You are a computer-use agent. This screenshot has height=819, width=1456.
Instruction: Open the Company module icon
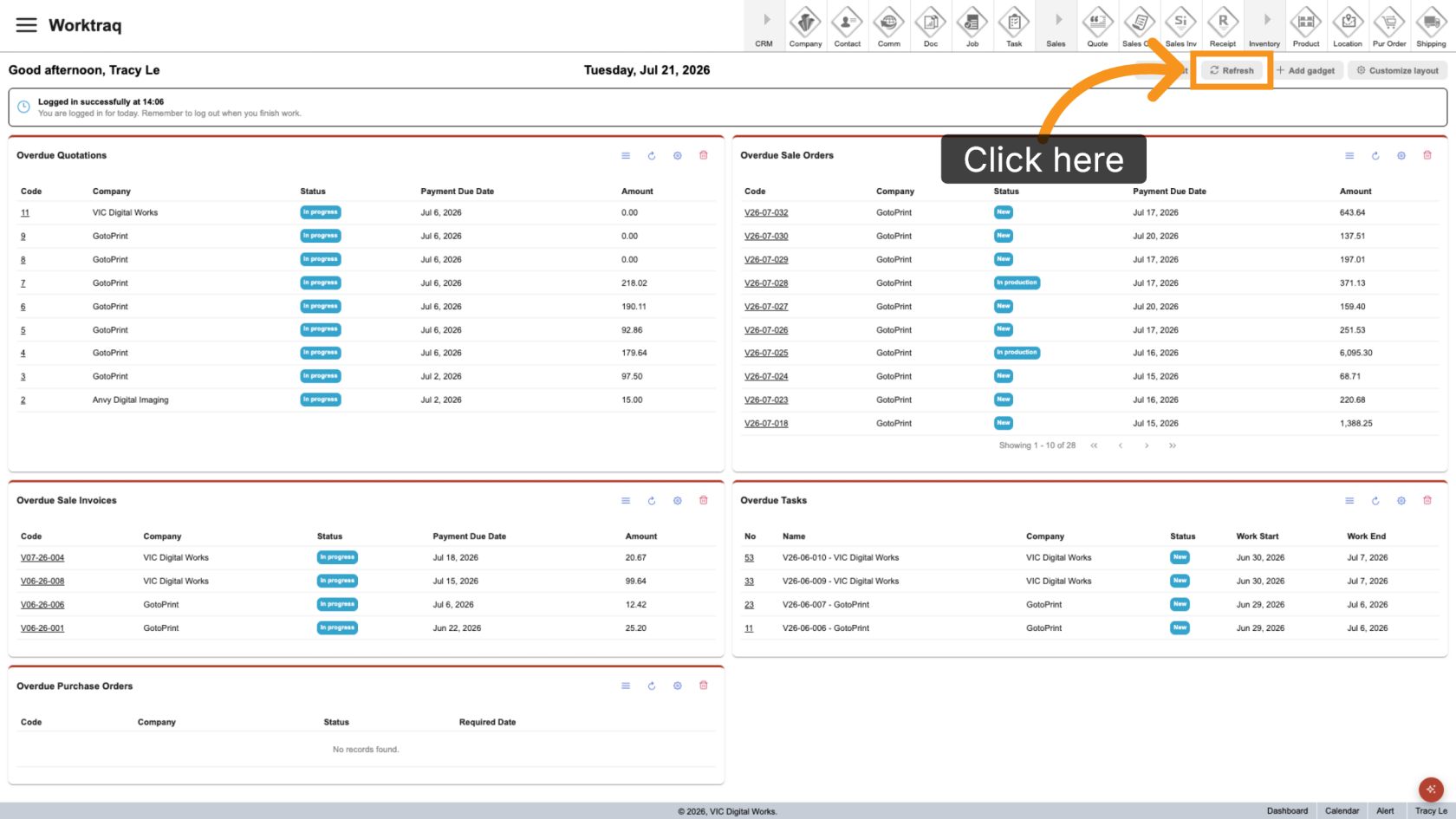click(805, 27)
